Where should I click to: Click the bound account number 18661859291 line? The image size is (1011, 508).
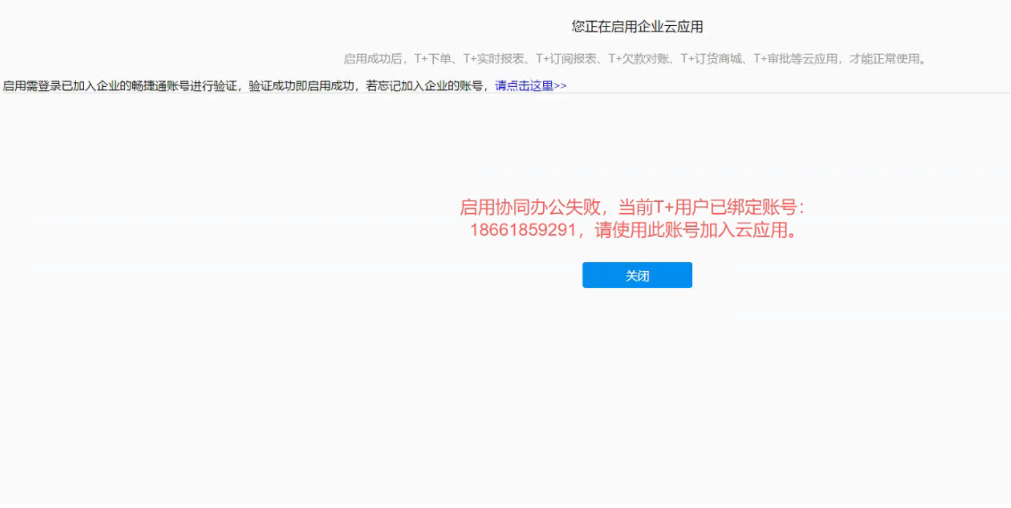pos(633,230)
